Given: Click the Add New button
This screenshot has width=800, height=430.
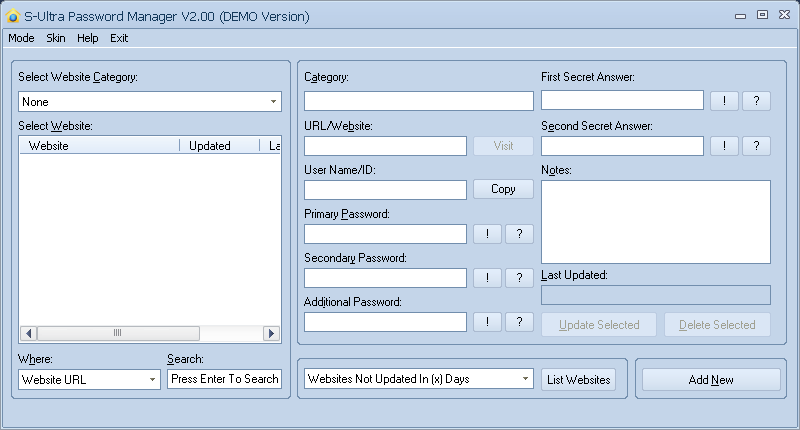Looking at the screenshot, I should click(711, 380).
